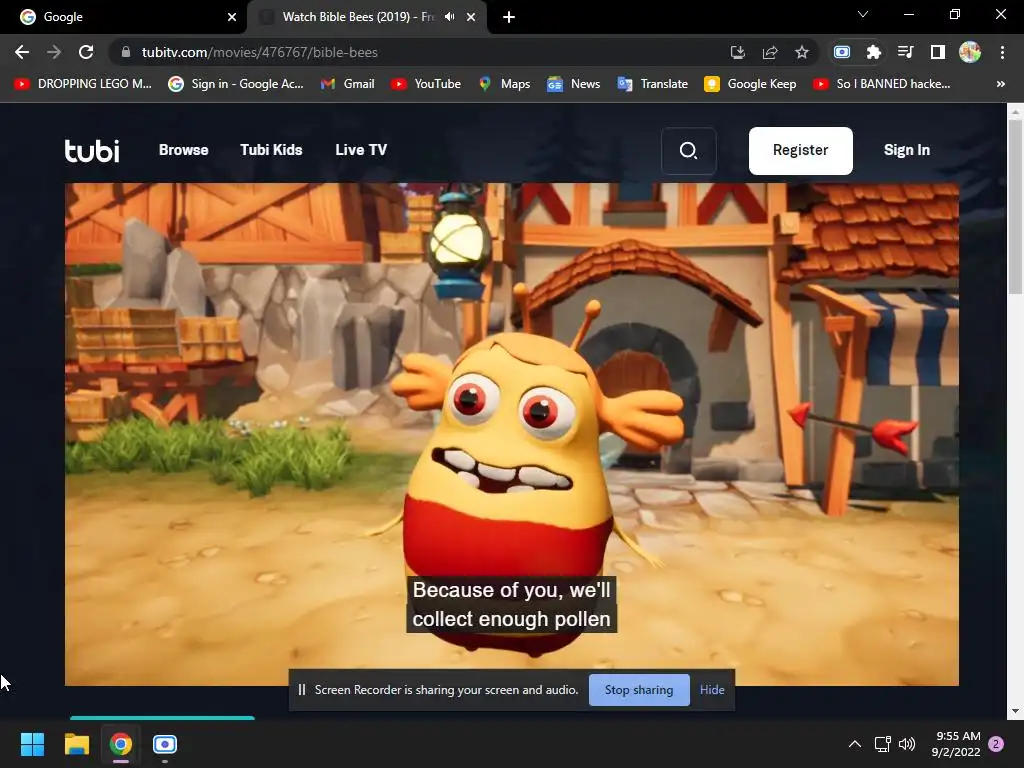Viewport: 1024px width, 768px height.
Task: Show more bookmarks with the double chevron
Action: pos(1000,84)
